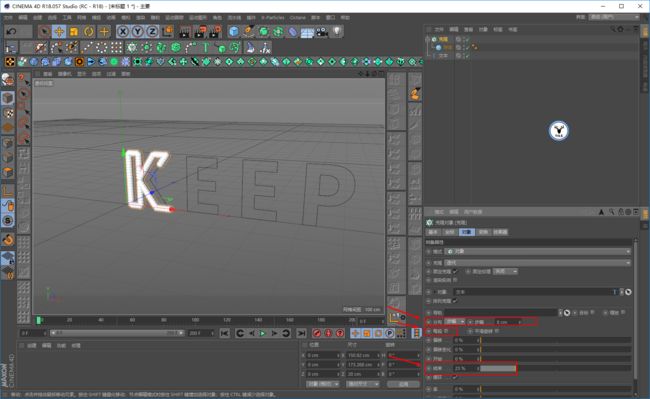This screenshot has width=650, height=399.
Task: Click the Undo arrow icon
Action: coord(12,31)
